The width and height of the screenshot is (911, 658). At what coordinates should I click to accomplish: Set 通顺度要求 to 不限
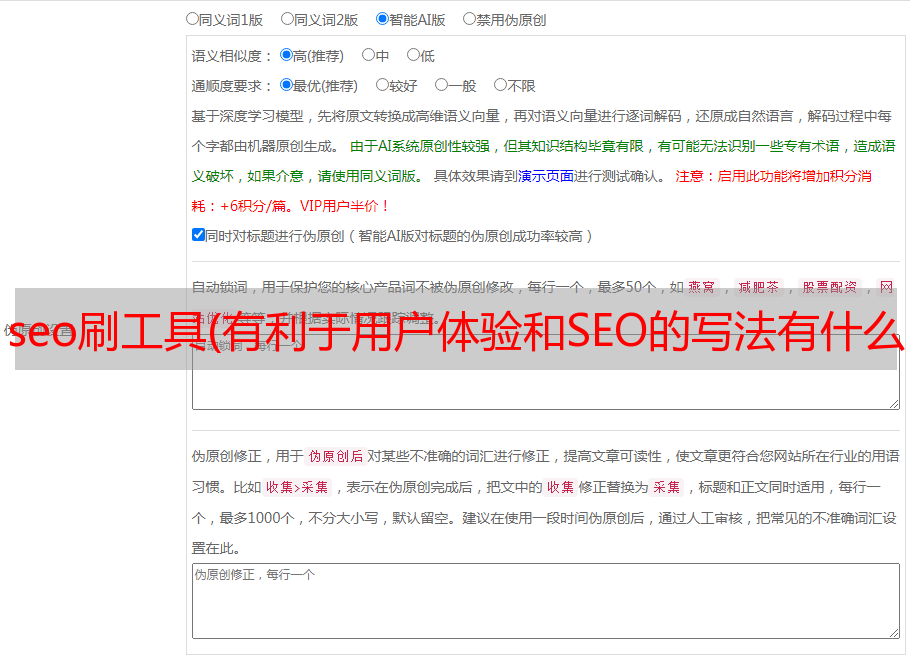[x=500, y=85]
